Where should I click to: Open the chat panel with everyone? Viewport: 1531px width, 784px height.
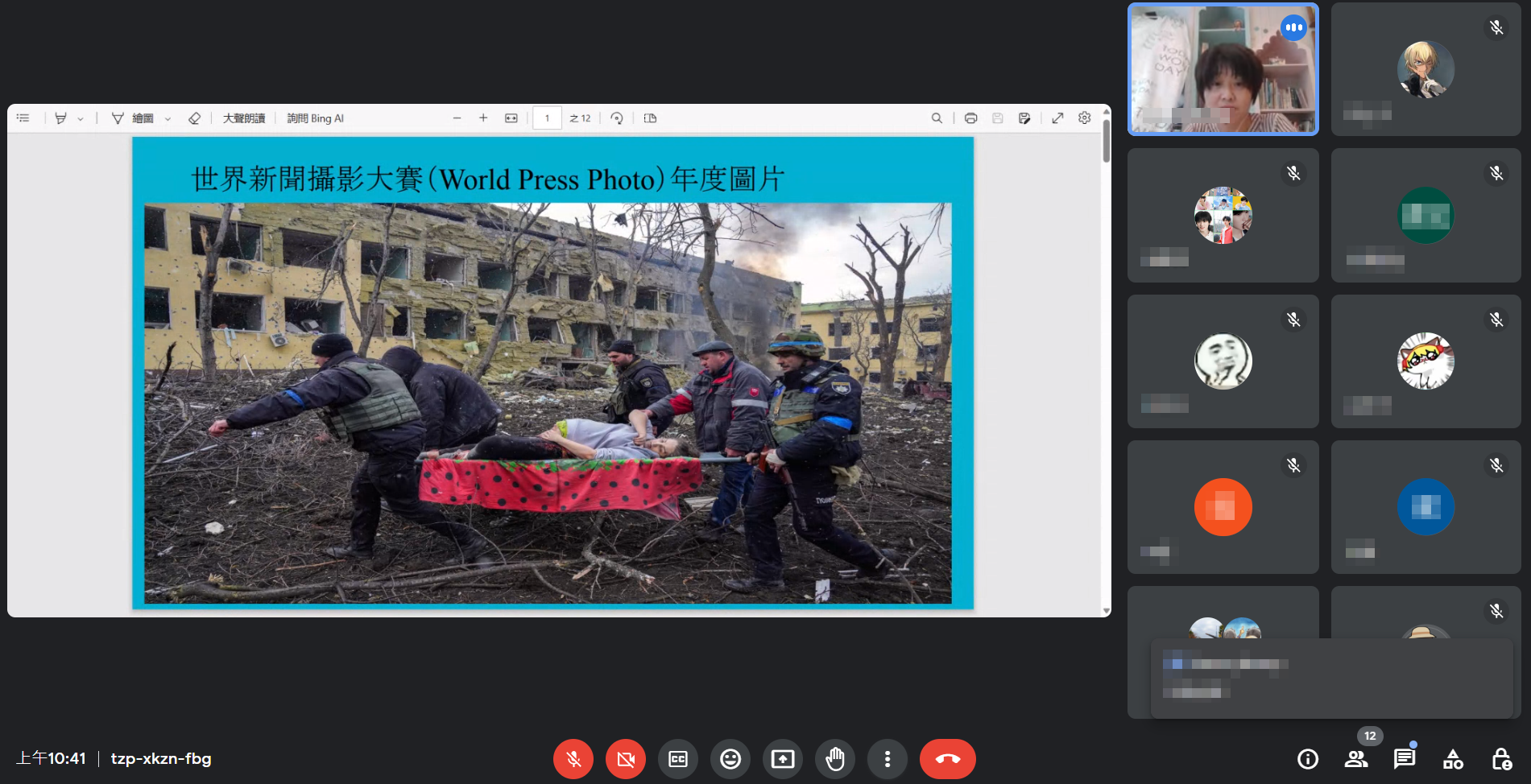click(x=1405, y=759)
